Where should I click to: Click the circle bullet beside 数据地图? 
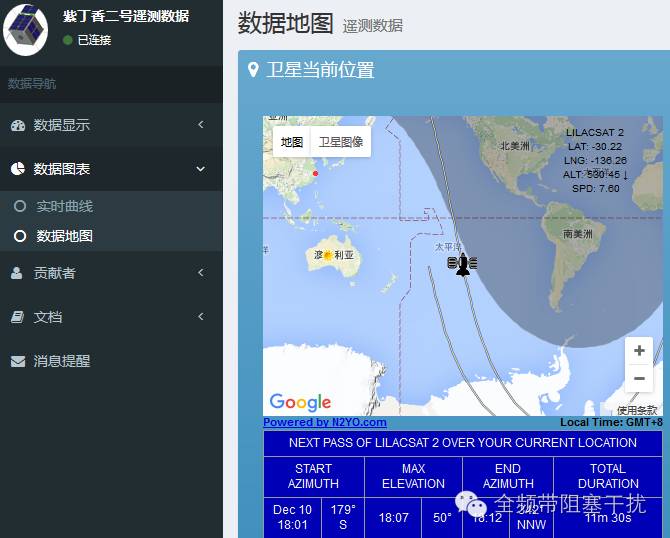click(x=20, y=236)
